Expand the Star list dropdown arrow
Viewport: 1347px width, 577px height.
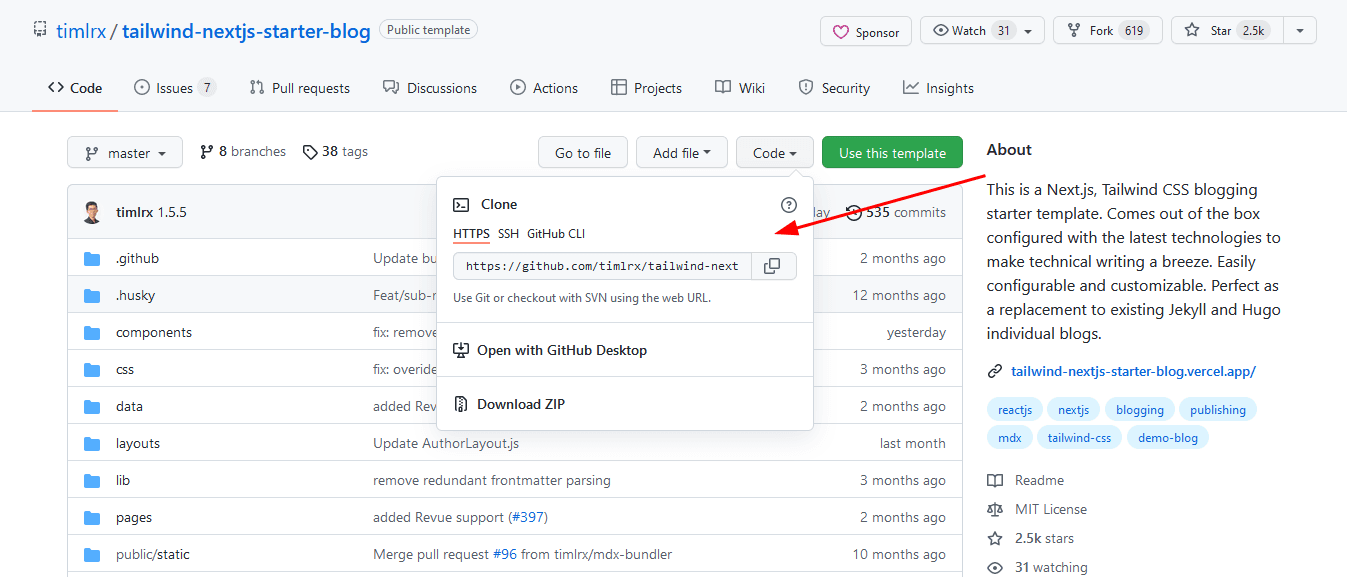pyautogui.click(x=1299, y=31)
